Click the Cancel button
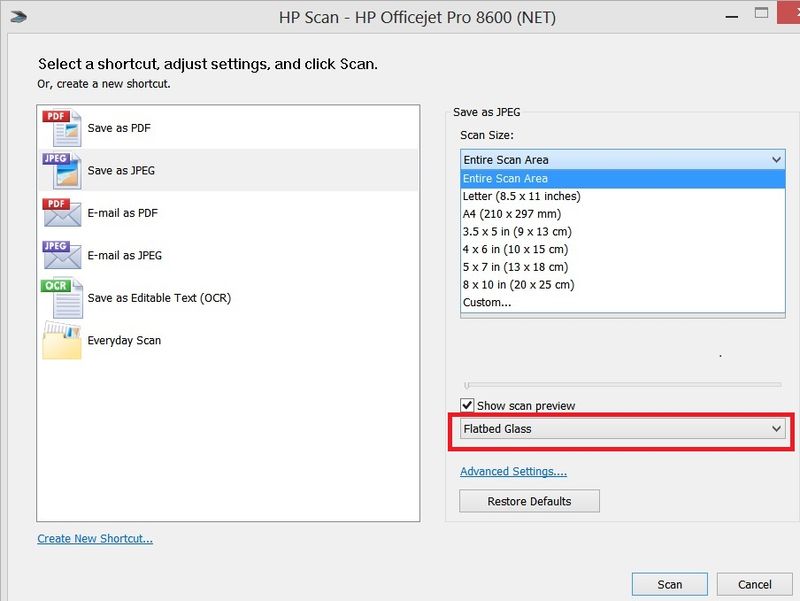800x601 pixels. pyautogui.click(x=755, y=584)
